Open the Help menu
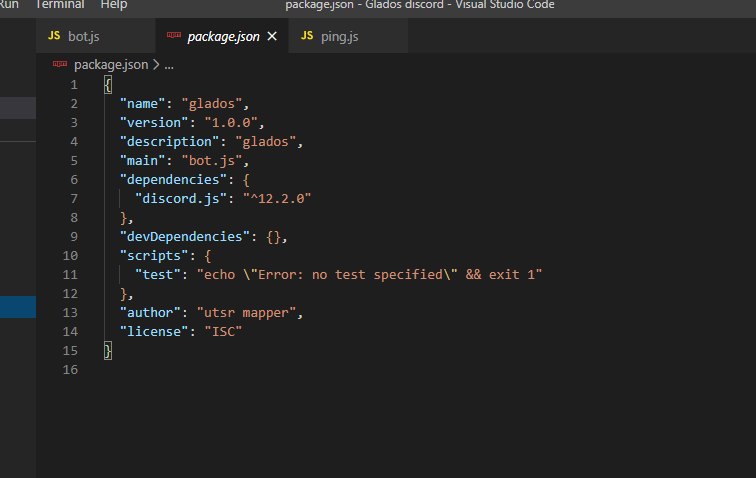 (114, 5)
